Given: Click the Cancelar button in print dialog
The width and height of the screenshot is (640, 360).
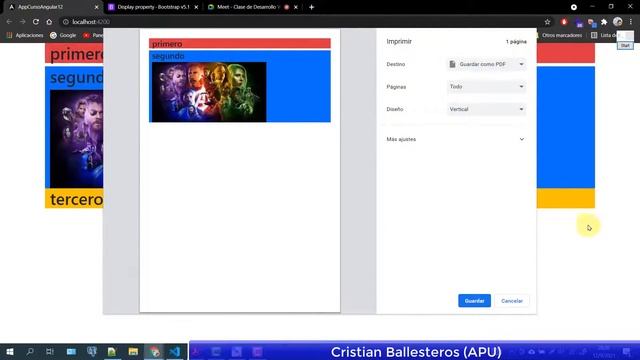Looking at the screenshot, I should coord(512,301).
